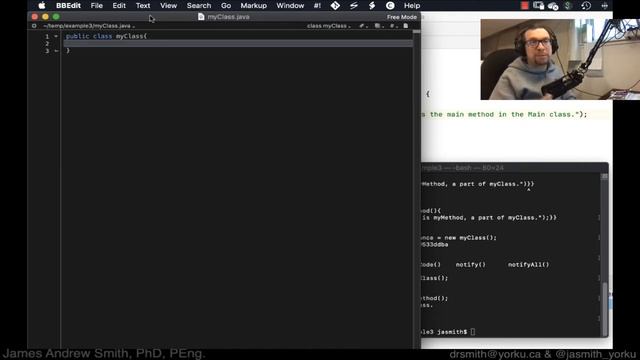This screenshot has height=360, width=640.
Task: Click line number 1 in the gutter
Action: (x=47, y=36)
